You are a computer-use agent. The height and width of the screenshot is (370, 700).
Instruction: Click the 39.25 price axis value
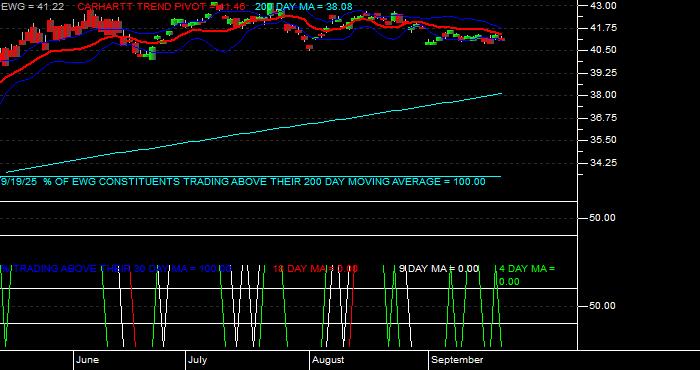click(603, 72)
